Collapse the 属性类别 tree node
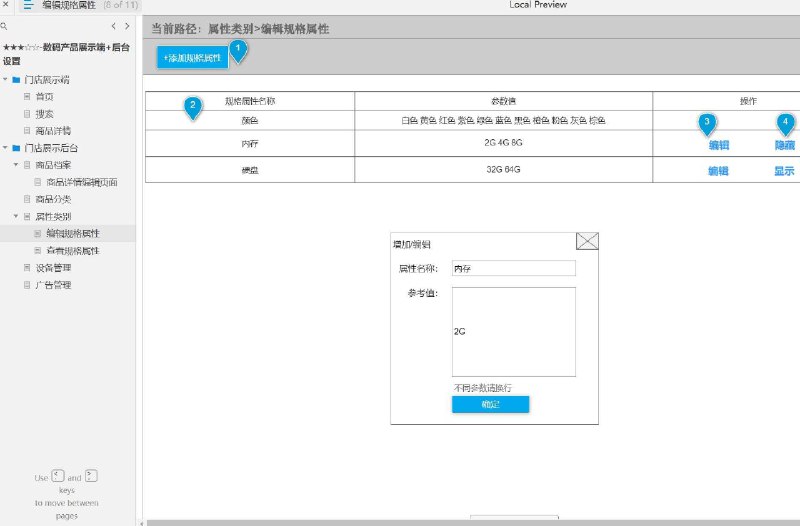Screen dimensions: 800x526 point(16,216)
